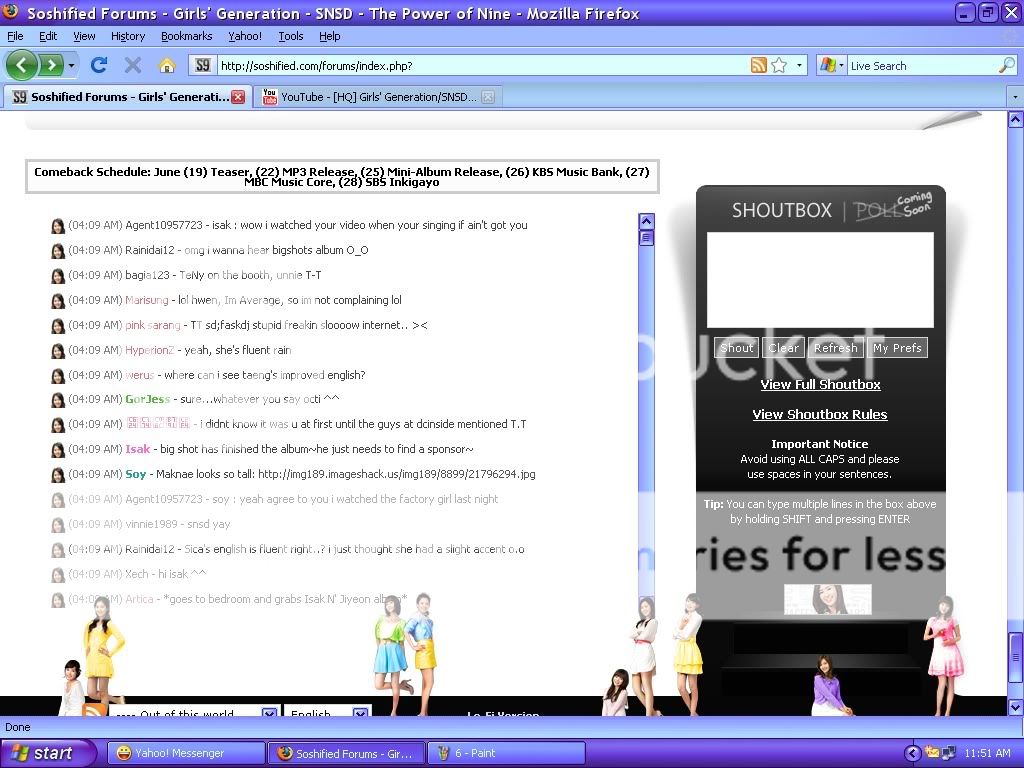Open the Help menu
The image size is (1024, 768).
point(330,36)
